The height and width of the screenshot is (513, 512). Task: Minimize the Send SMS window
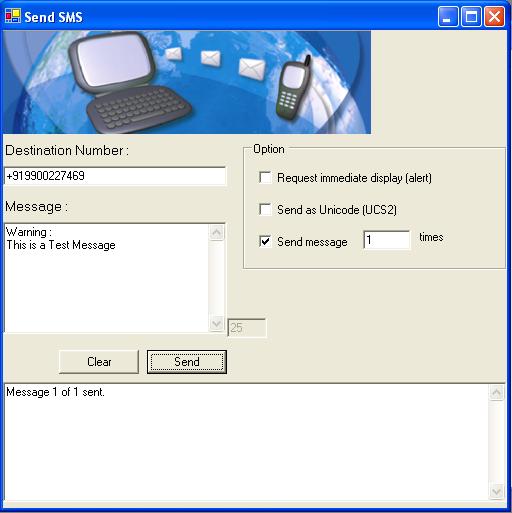click(x=448, y=16)
